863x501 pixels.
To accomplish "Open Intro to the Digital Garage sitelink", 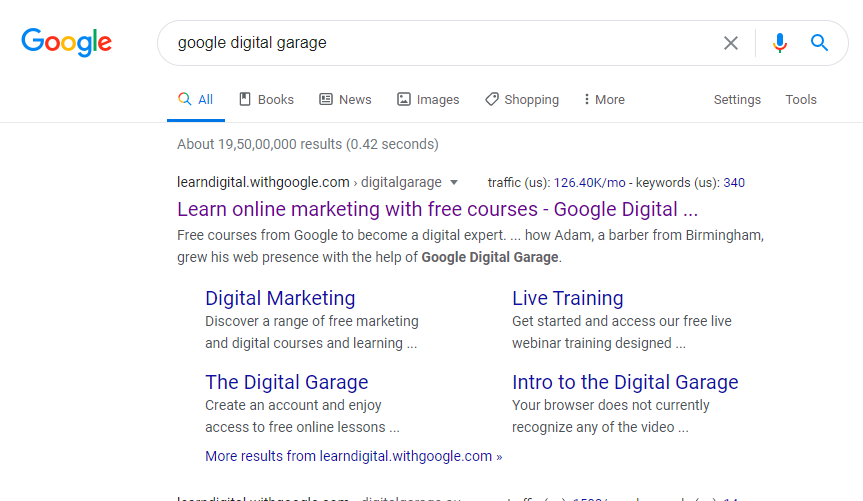I will point(625,382).
